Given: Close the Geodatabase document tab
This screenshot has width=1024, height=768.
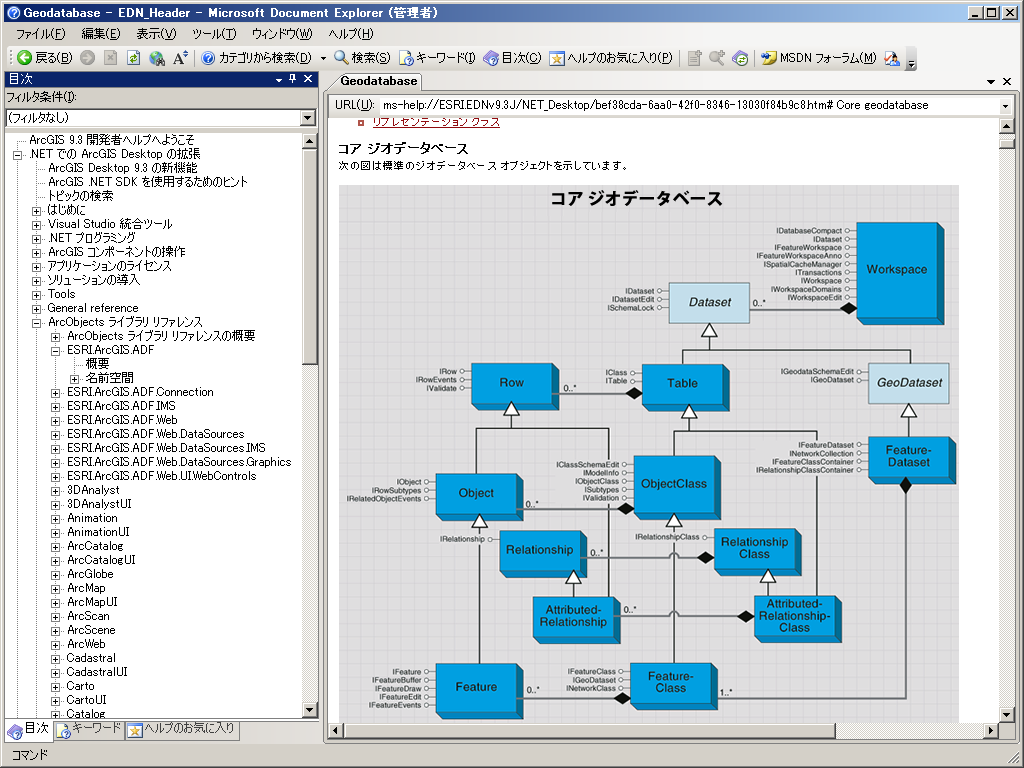Looking at the screenshot, I should tap(1007, 82).
